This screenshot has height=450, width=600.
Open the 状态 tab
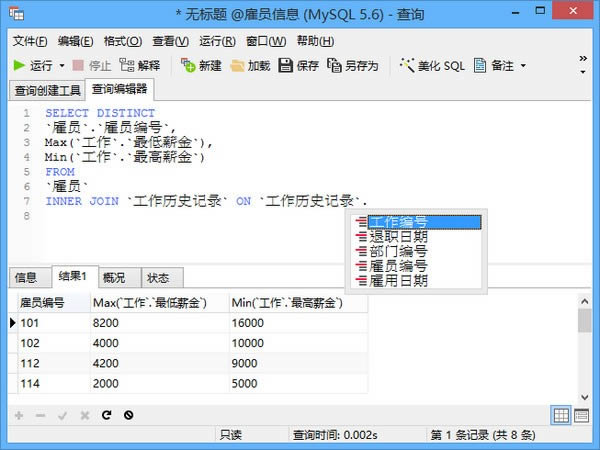[x=163, y=277]
